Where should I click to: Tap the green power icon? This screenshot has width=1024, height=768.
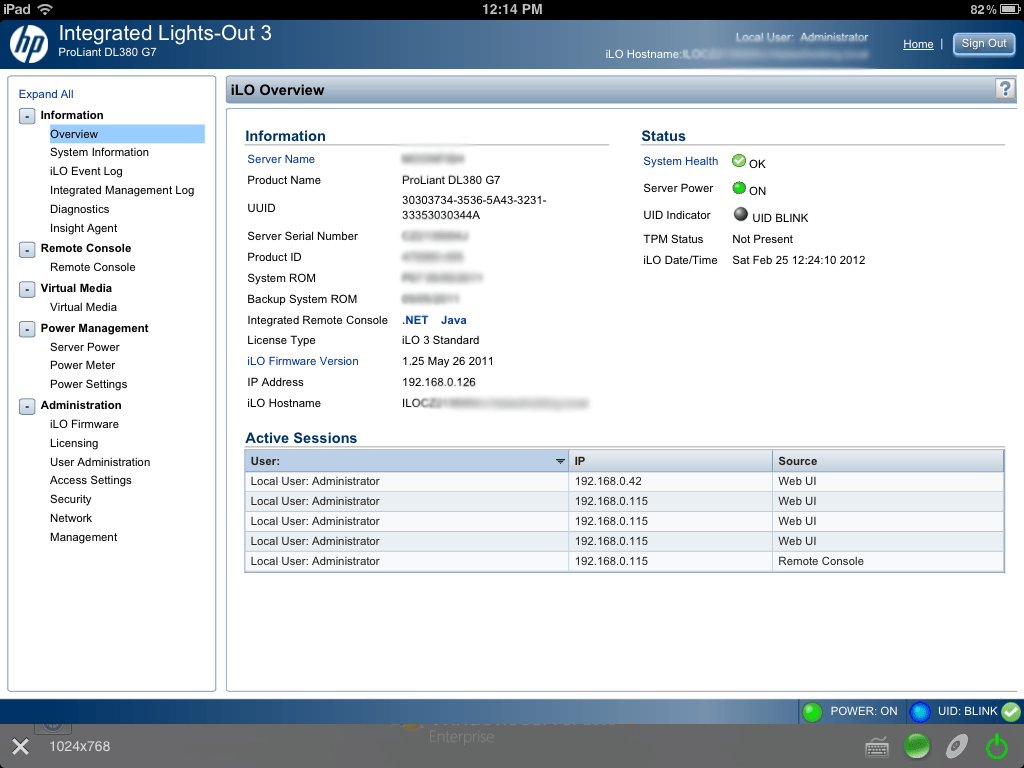[x=997, y=745]
